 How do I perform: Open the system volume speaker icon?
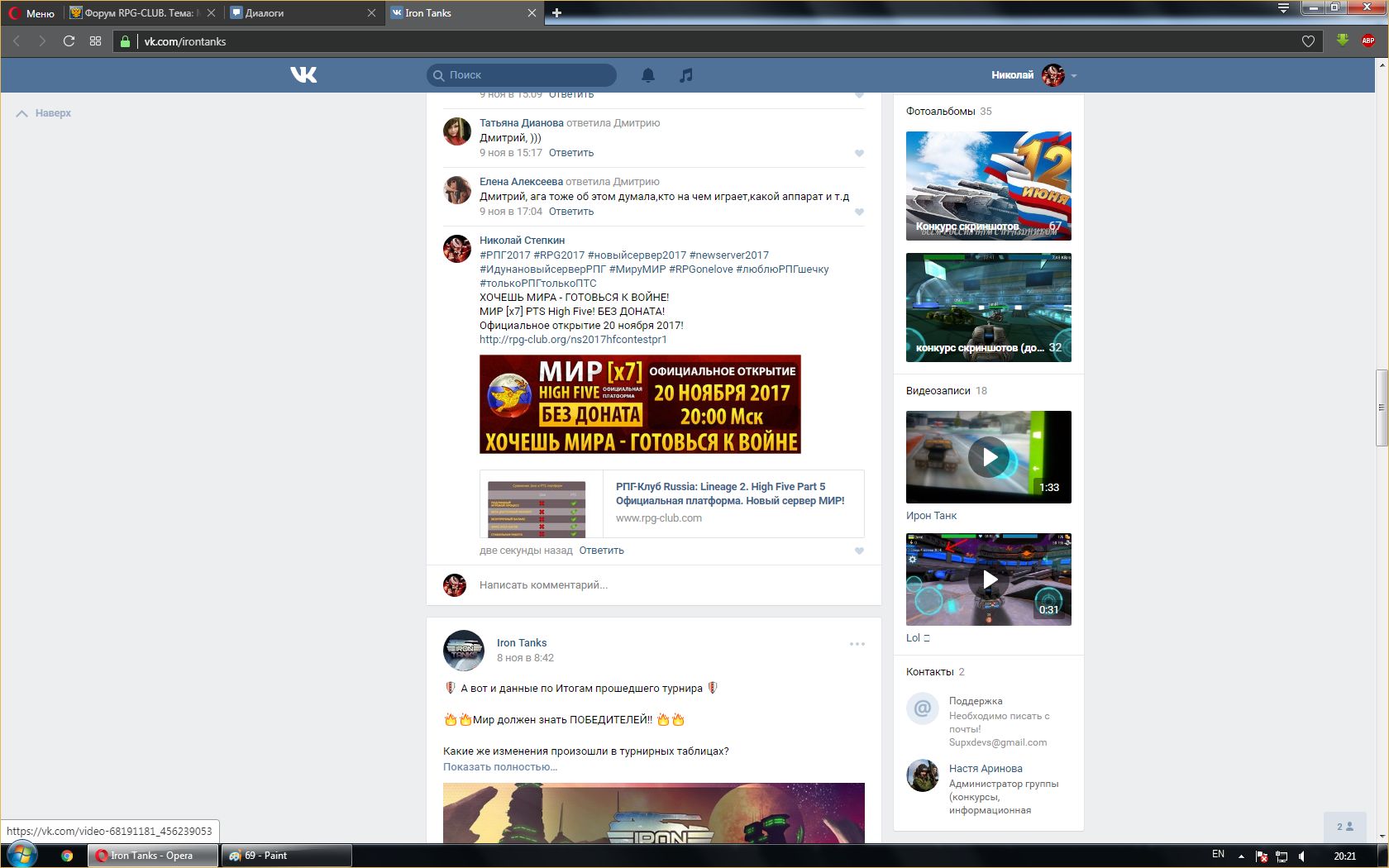click(x=1302, y=856)
